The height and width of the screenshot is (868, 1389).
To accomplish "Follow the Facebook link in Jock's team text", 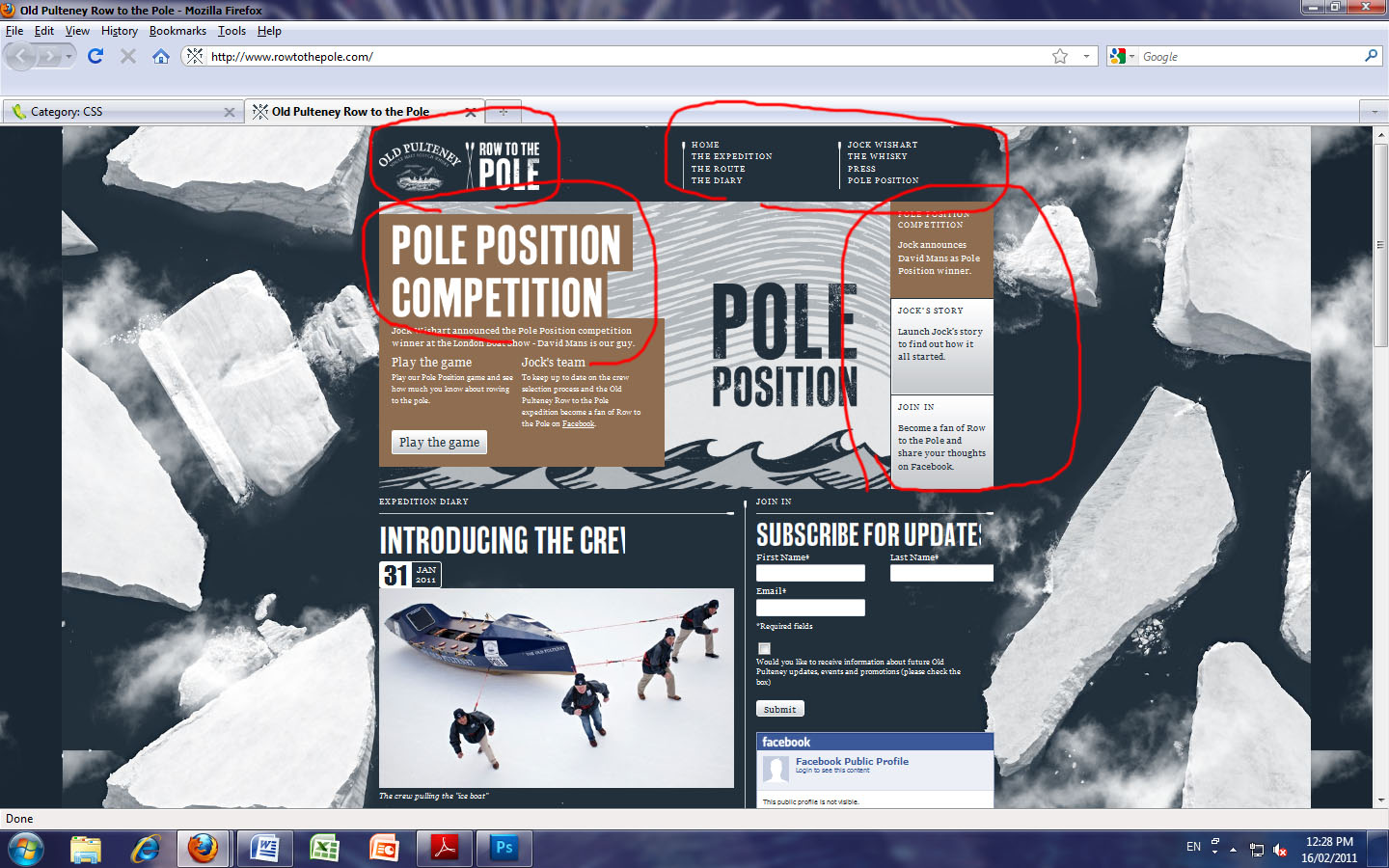I will 579,423.
